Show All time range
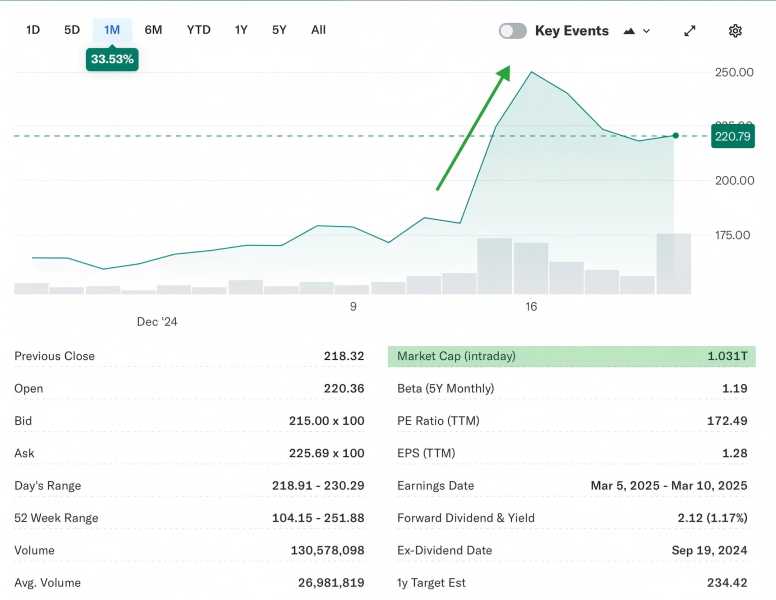The width and height of the screenshot is (776, 600). 318,30
